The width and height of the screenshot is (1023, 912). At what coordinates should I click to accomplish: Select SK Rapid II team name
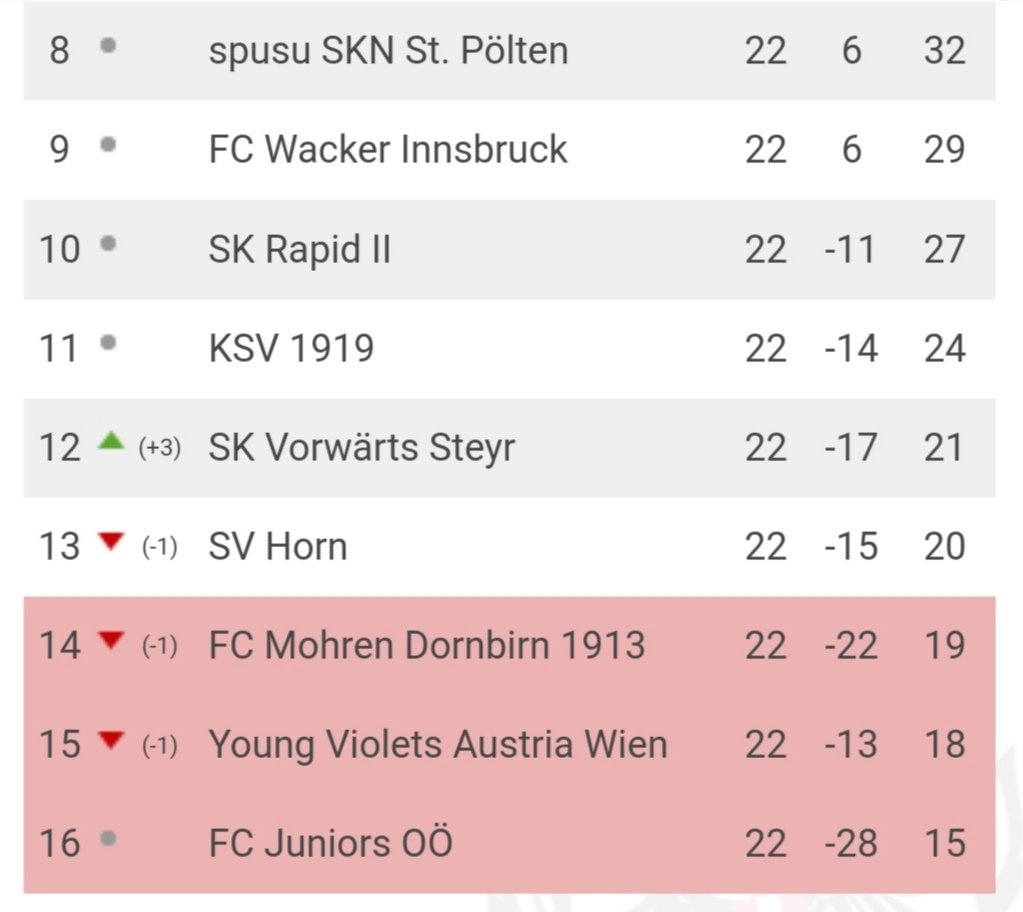pos(299,249)
